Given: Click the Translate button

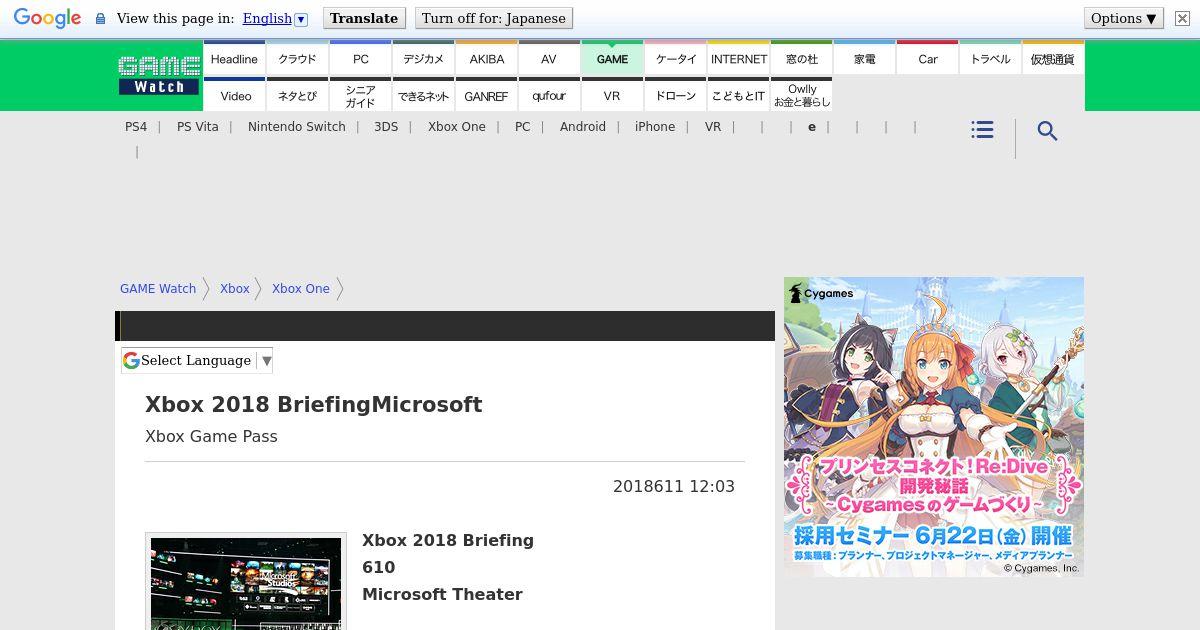Looking at the screenshot, I should pos(364,18).
